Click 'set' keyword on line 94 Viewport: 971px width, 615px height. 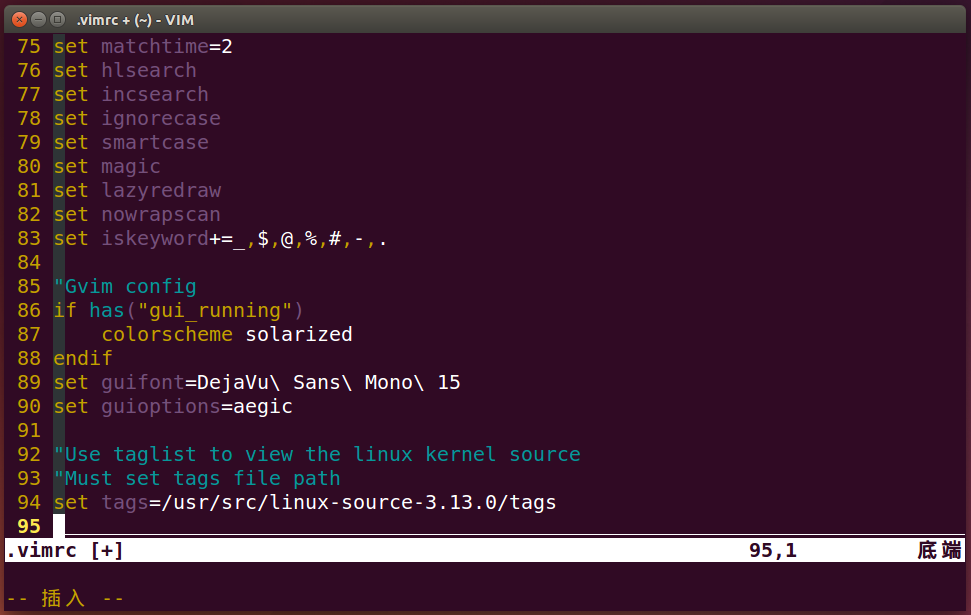click(x=71, y=503)
